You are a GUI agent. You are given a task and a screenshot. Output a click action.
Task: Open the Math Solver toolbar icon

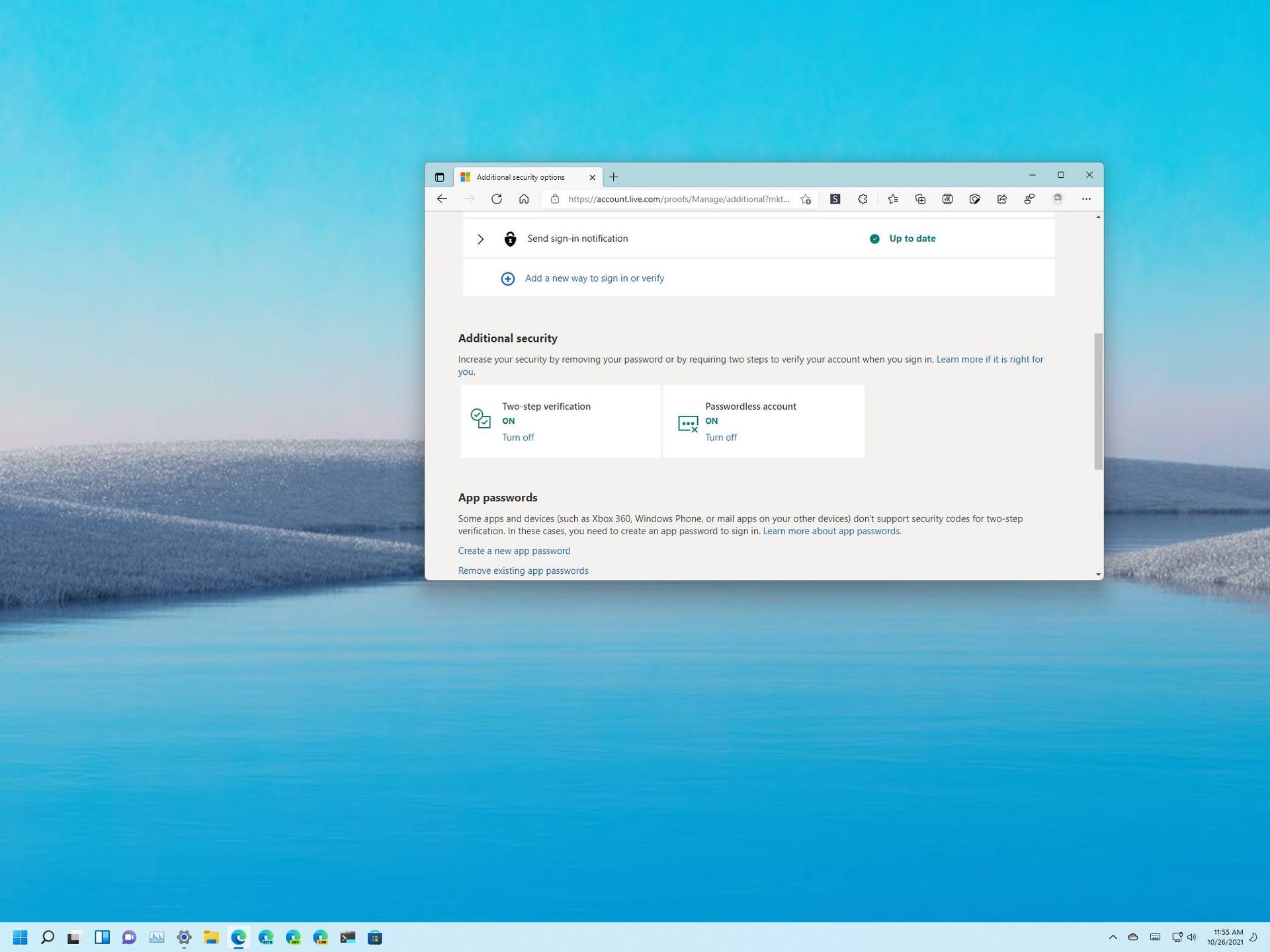[947, 198]
